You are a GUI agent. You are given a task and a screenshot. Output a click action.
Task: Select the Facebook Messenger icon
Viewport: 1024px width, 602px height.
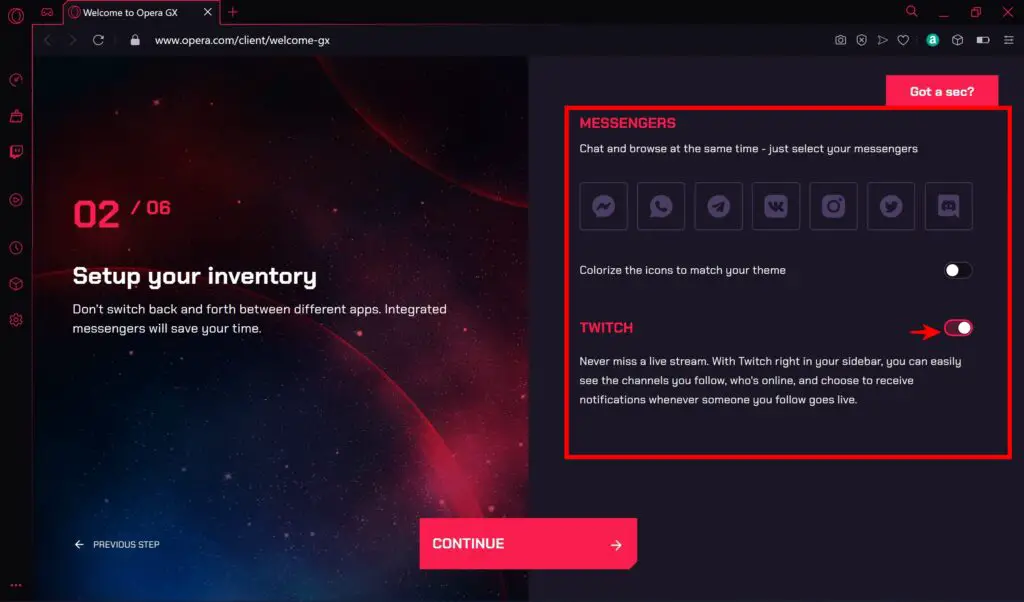[x=603, y=206]
